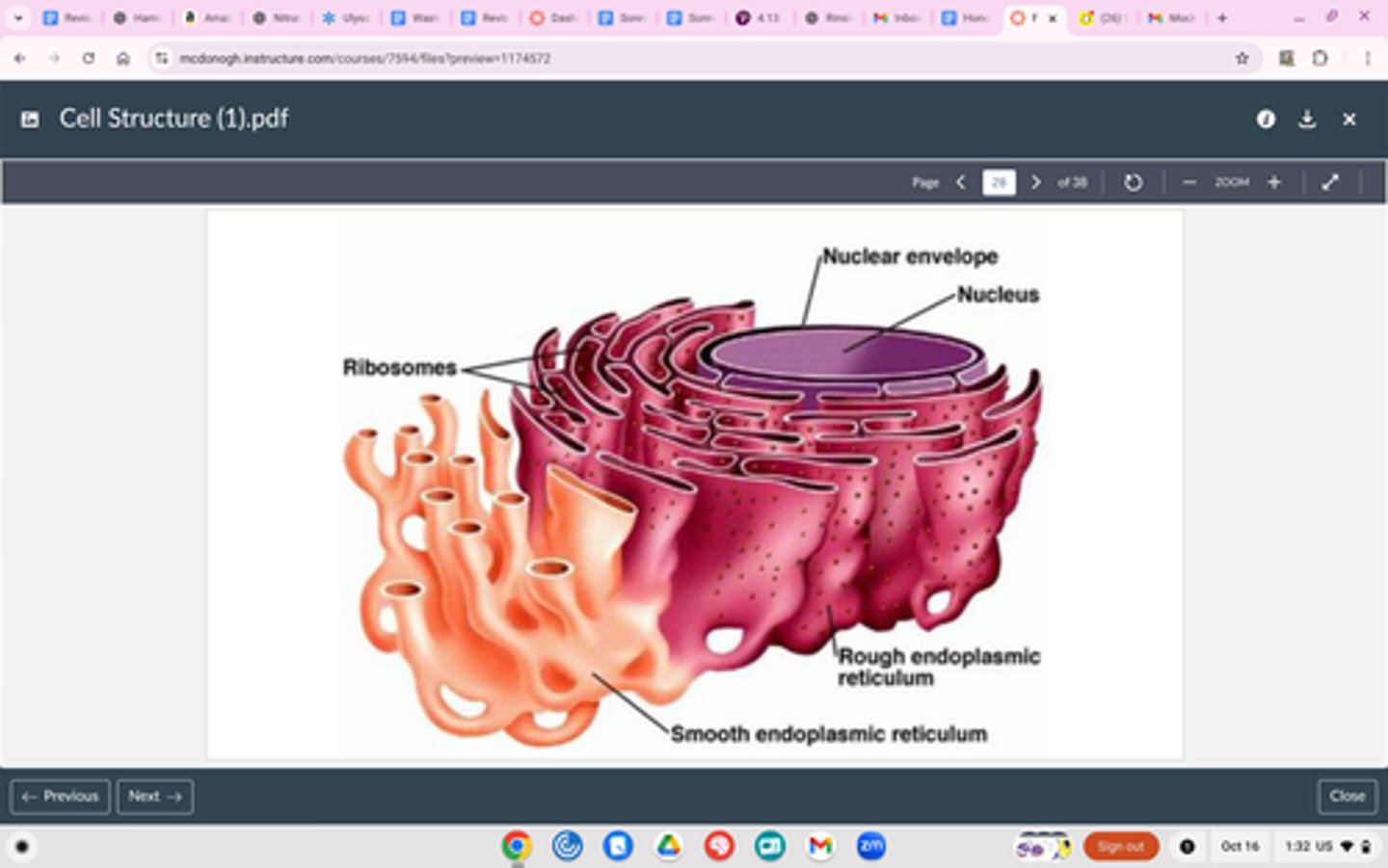Go to the next PDF page
1388x868 pixels.
tap(1036, 181)
